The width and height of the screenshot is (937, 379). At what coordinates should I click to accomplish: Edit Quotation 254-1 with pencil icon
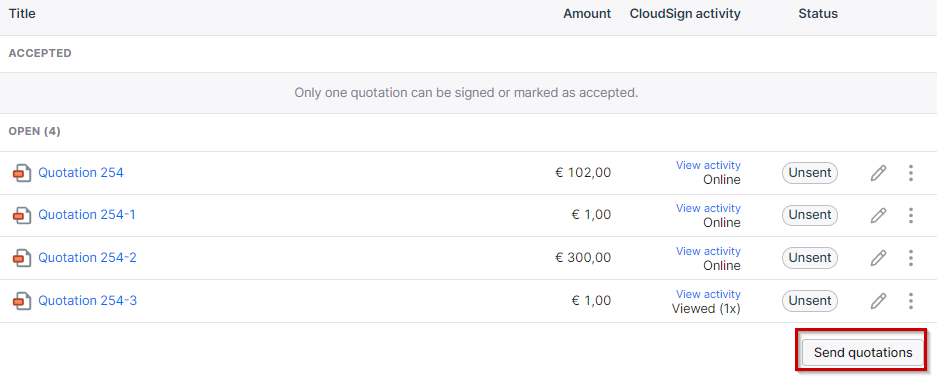[x=878, y=215]
